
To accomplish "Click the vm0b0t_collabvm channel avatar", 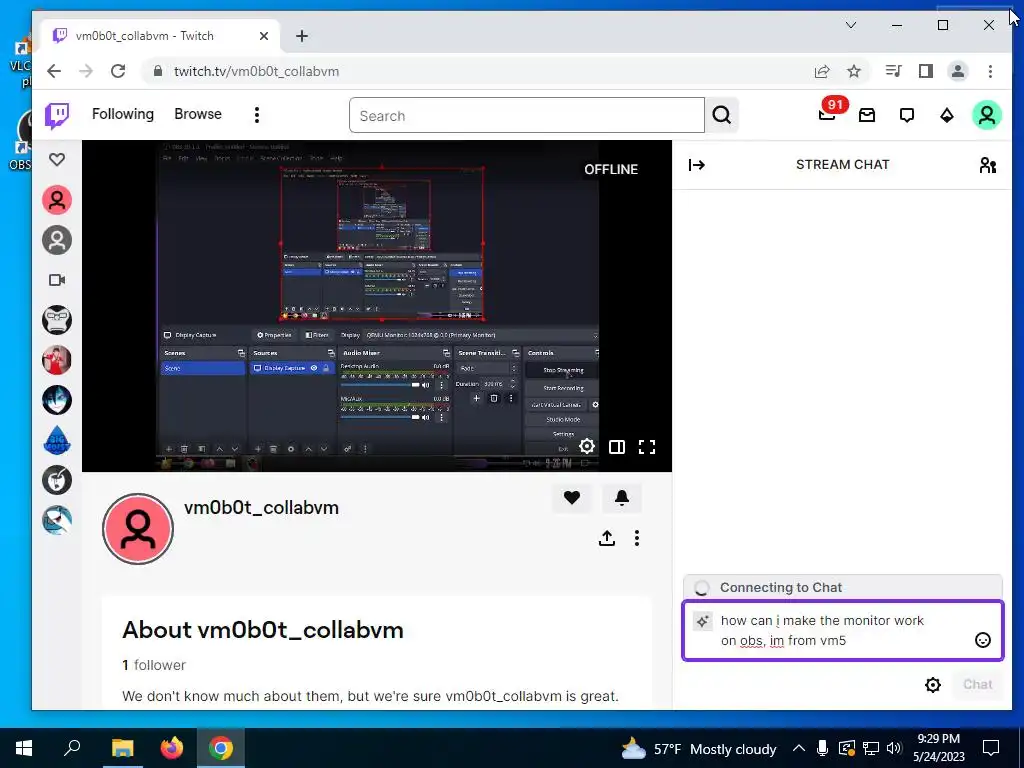I will [138, 529].
